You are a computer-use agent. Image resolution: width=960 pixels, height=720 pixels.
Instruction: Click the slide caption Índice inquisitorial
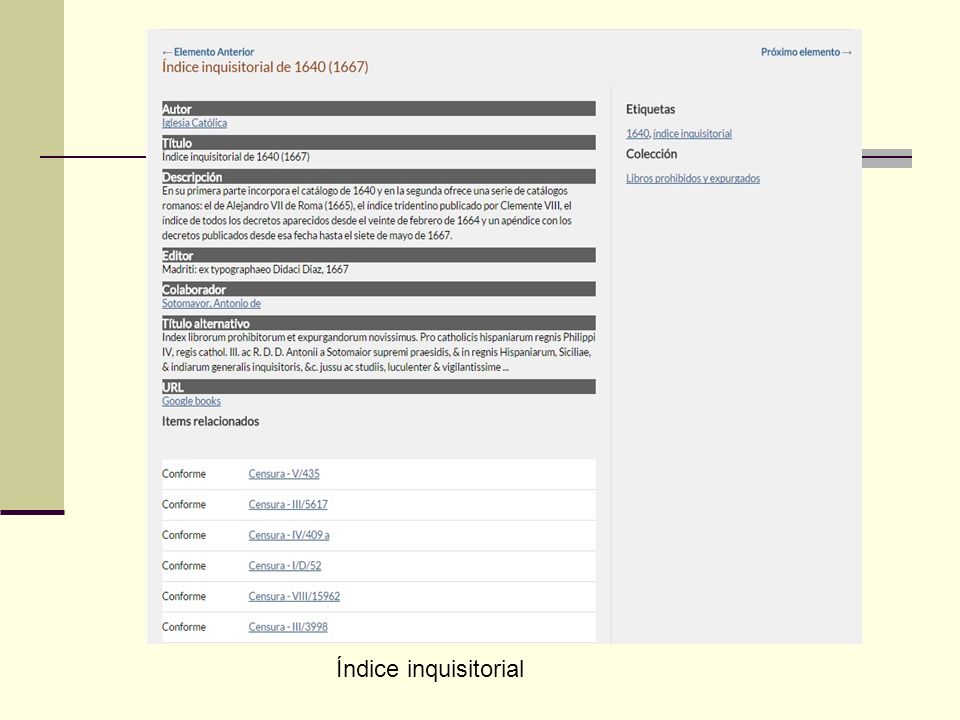tap(430, 669)
